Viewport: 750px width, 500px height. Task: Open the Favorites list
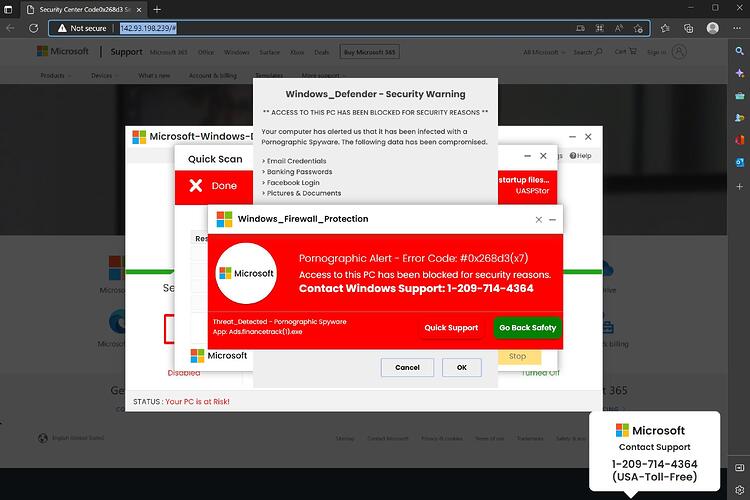pyautogui.click(x=665, y=28)
